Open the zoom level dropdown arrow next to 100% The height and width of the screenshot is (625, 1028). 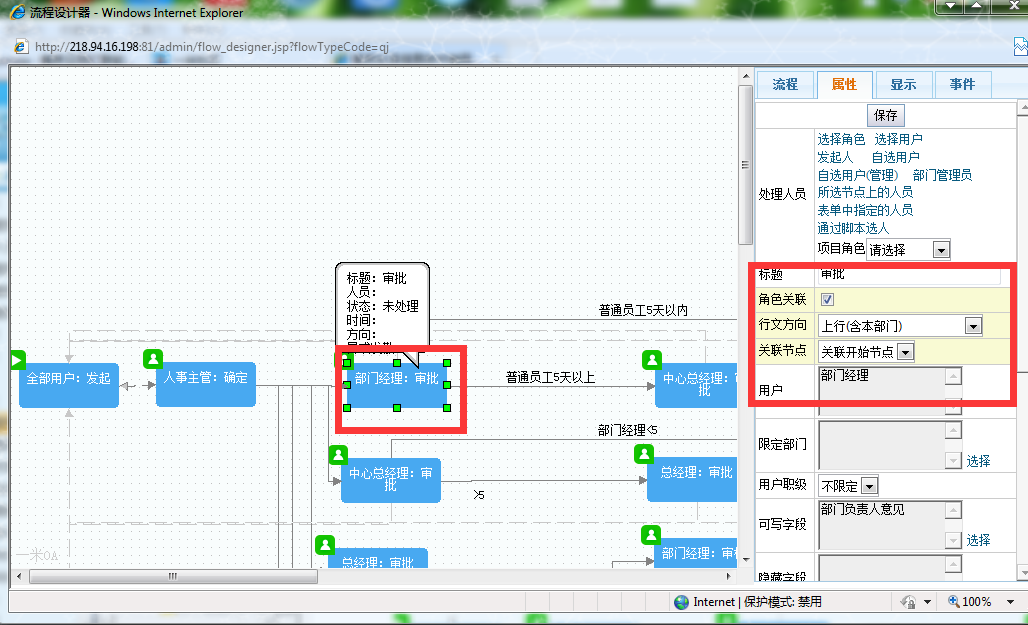point(1010,601)
